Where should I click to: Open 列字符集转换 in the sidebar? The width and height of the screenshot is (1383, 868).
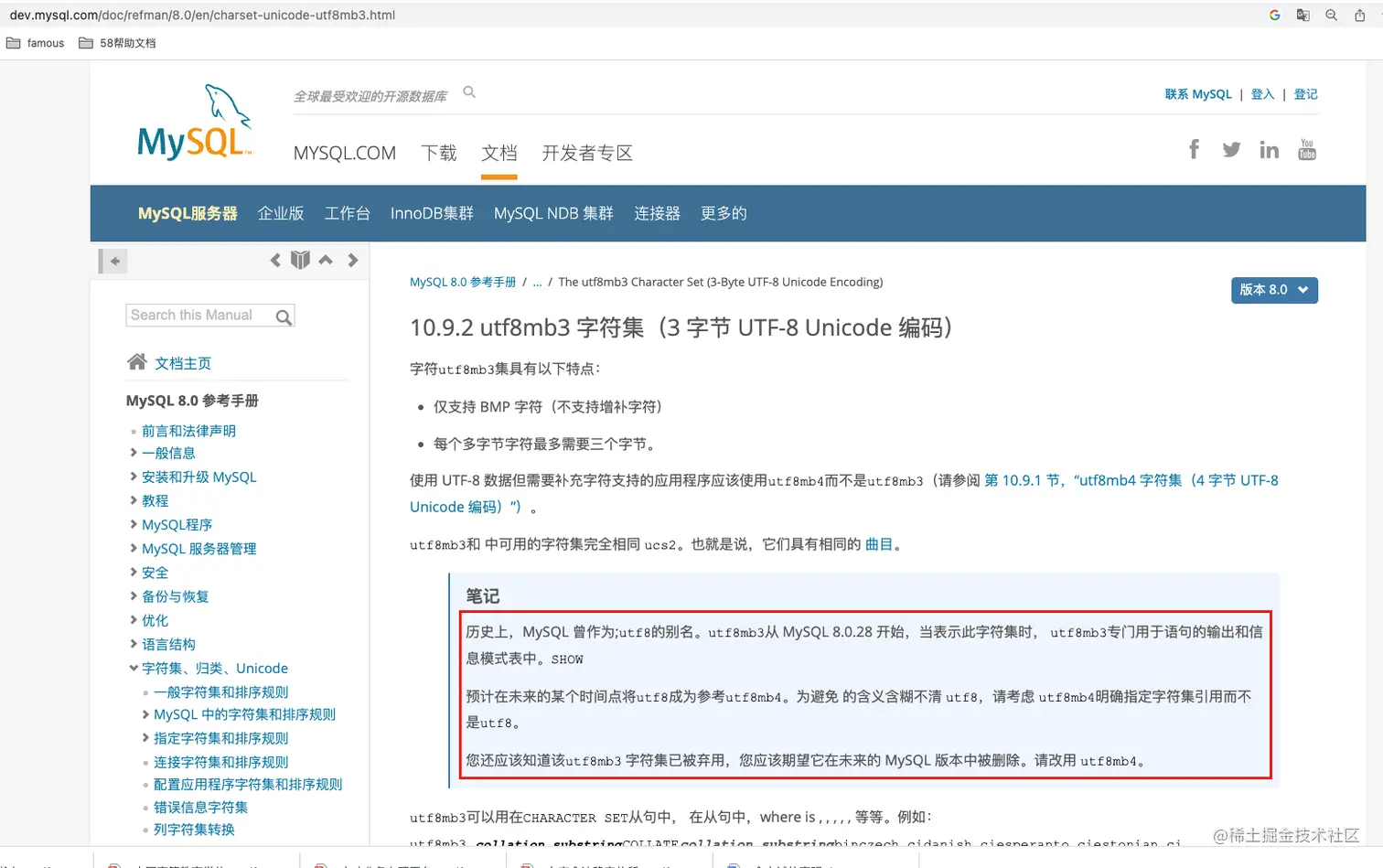coord(194,829)
